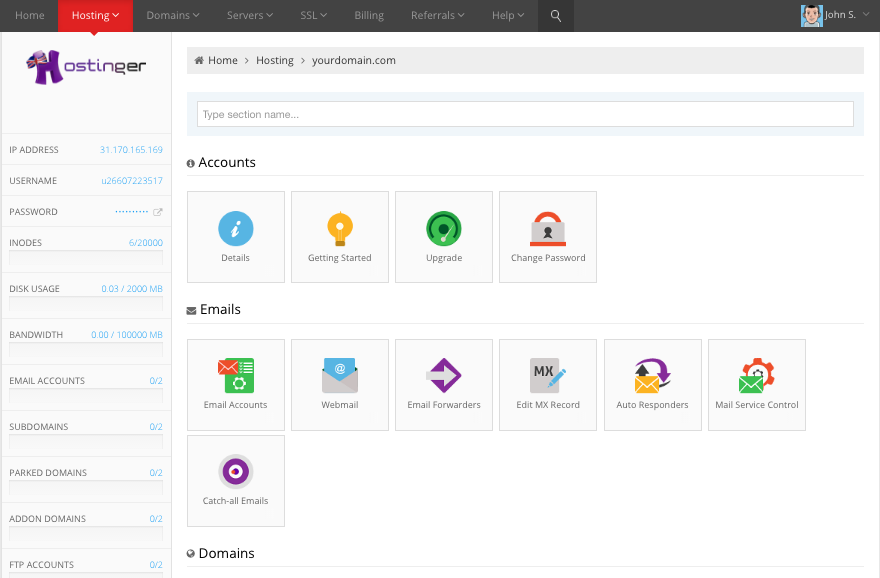Open Catch-all Emails tile
Viewport: 880px width, 578px height.
pos(236,481)
